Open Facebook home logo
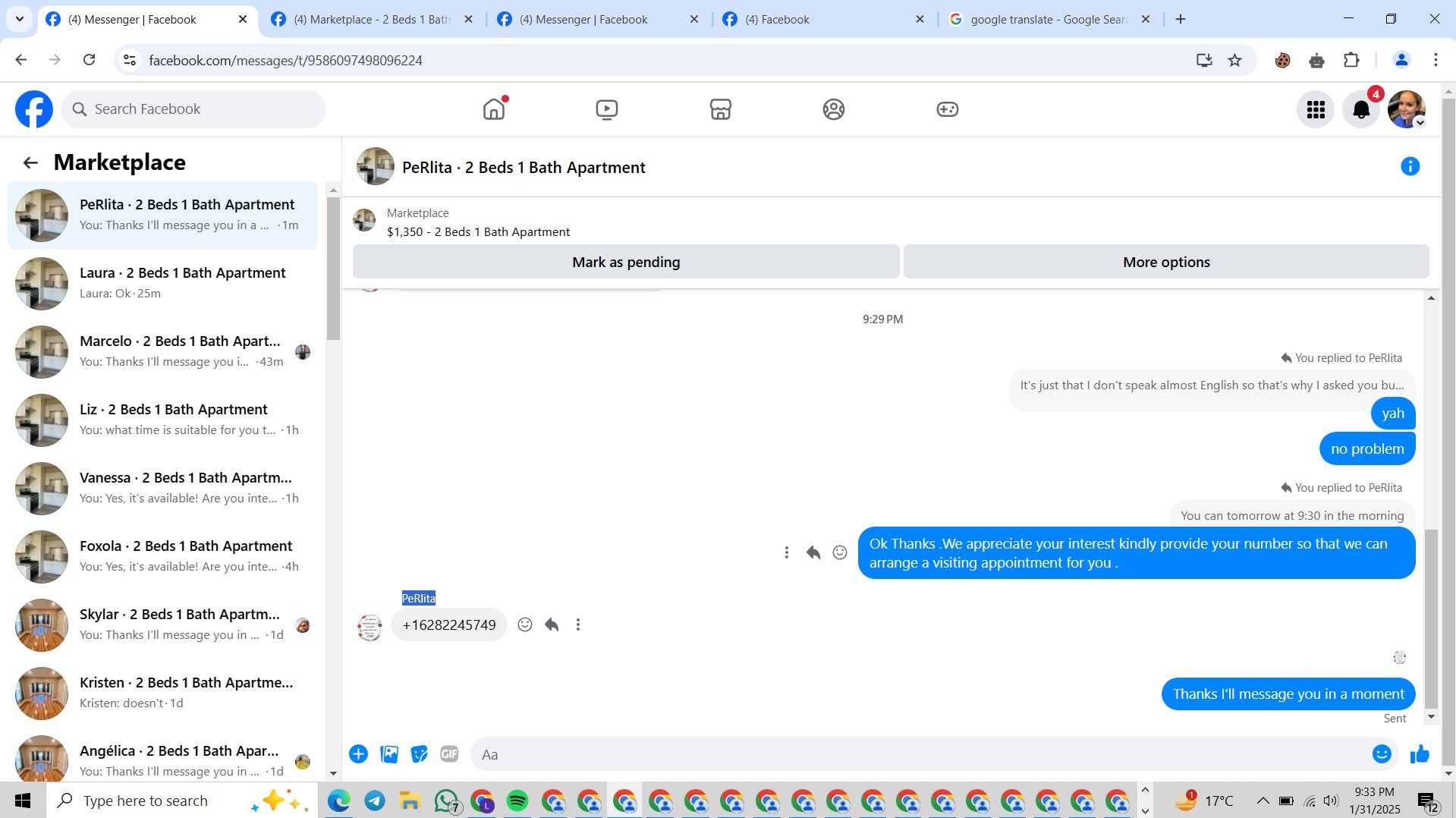The width and height of the screenshot is (1456, 818). coord(34,109)
